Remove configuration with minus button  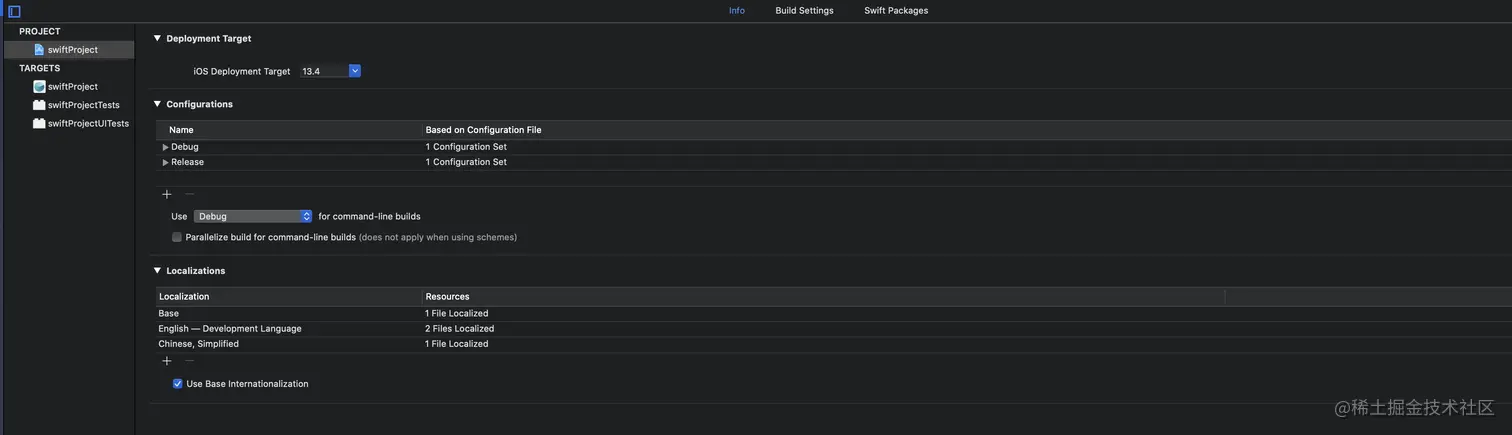pyautogui.click(x=189, y=194)
